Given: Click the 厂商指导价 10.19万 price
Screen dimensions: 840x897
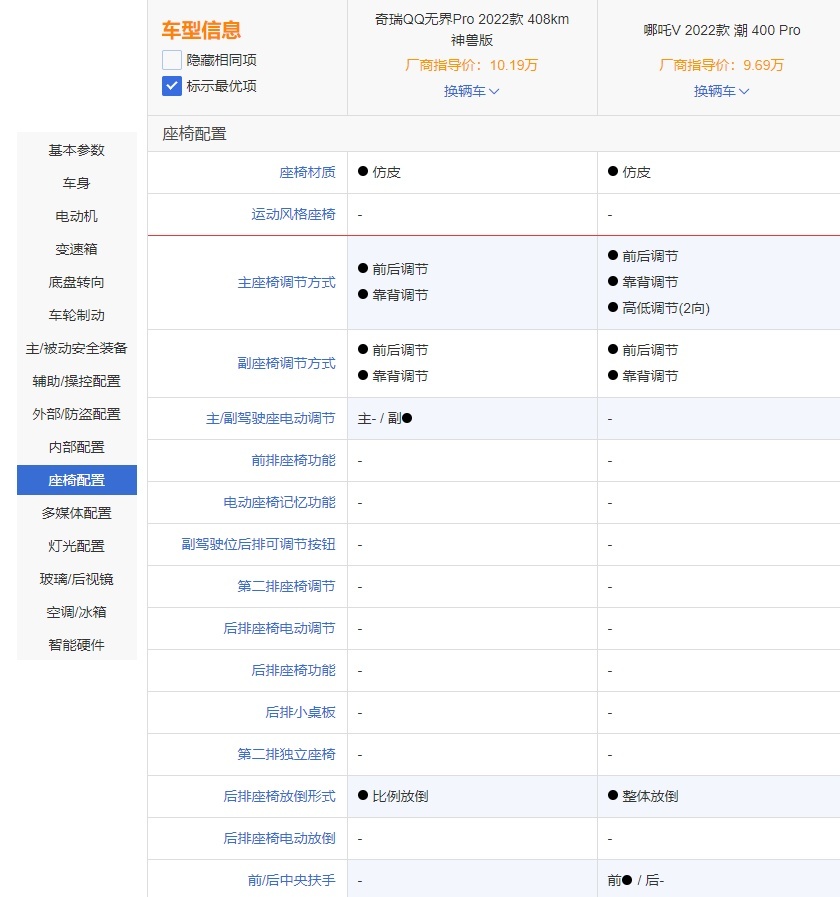Looking at the screenshot, I should (471, 65).
